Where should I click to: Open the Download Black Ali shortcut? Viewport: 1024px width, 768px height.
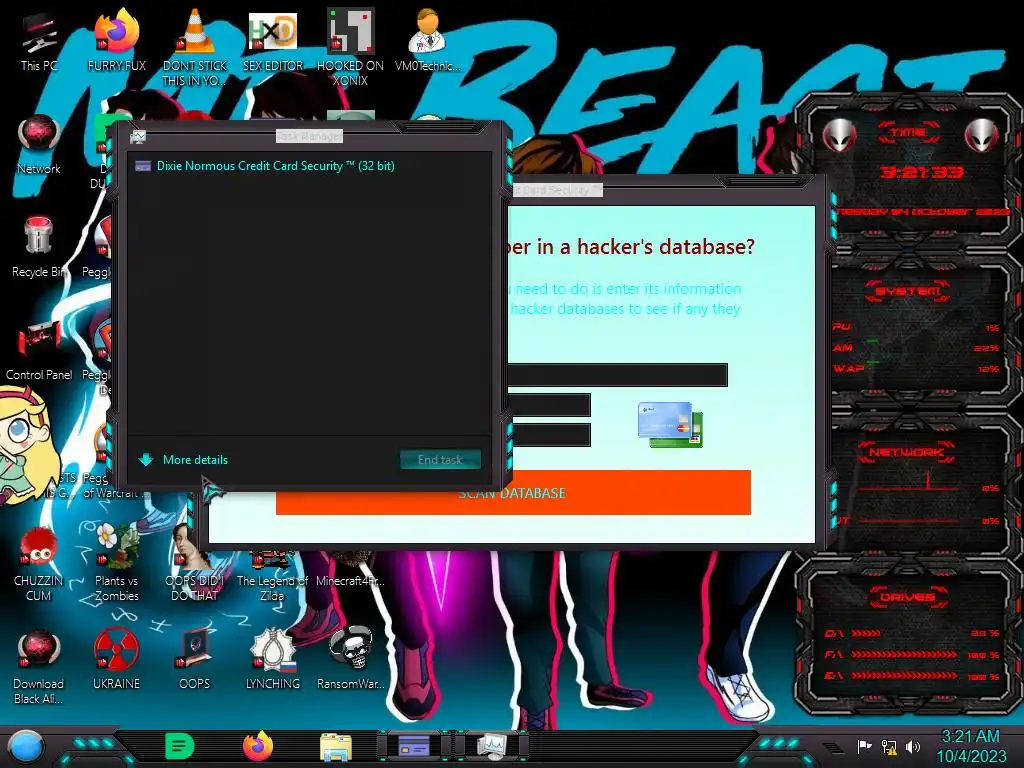[39, 666]
